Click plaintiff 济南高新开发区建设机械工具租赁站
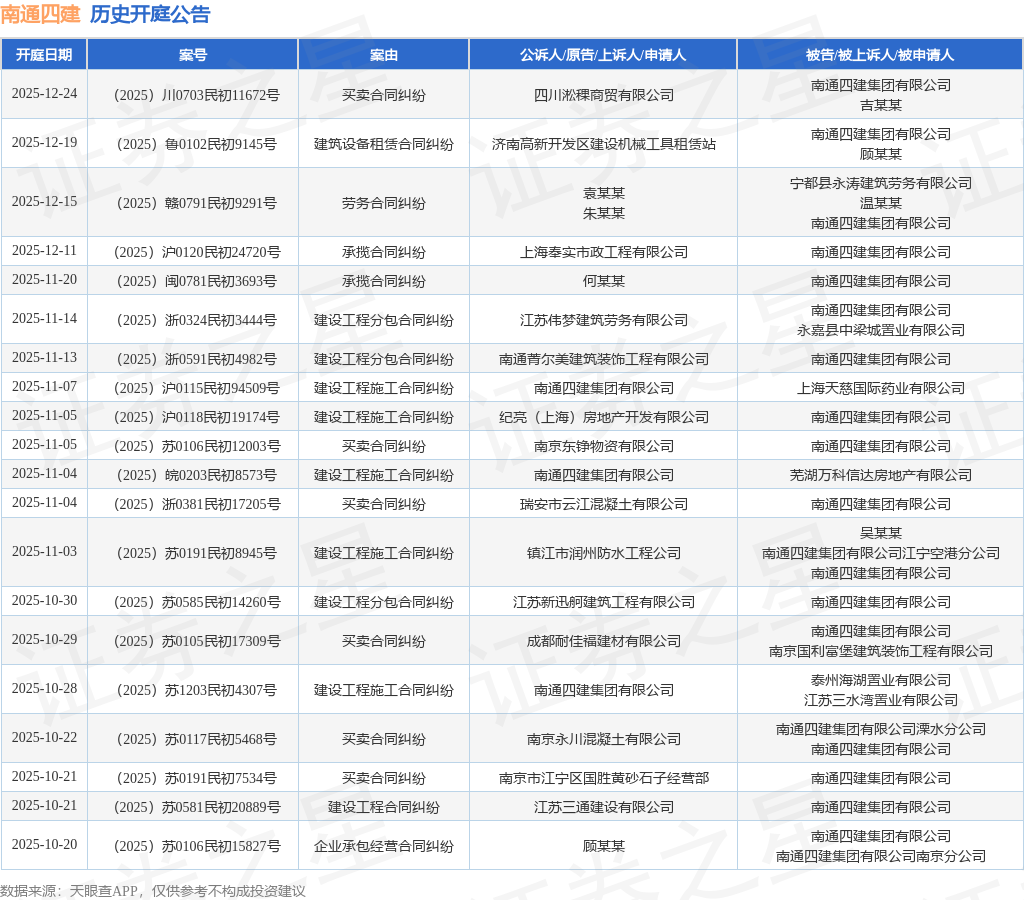Image resolution: width=1024 pixels, height=900 pixels. [603, 144]
